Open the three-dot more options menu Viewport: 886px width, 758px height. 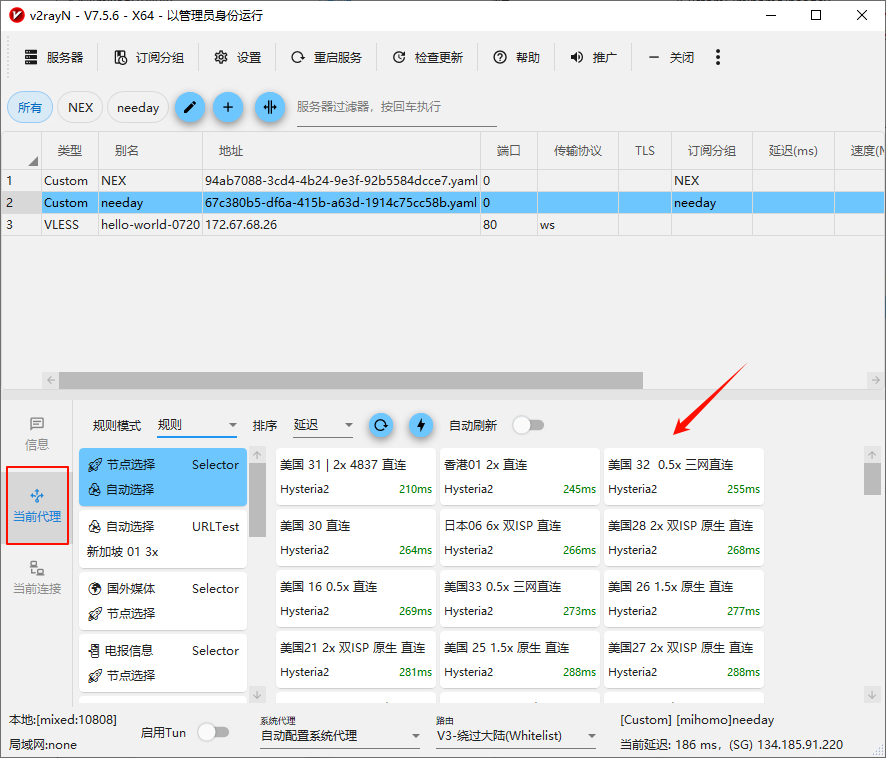point(718,57)
